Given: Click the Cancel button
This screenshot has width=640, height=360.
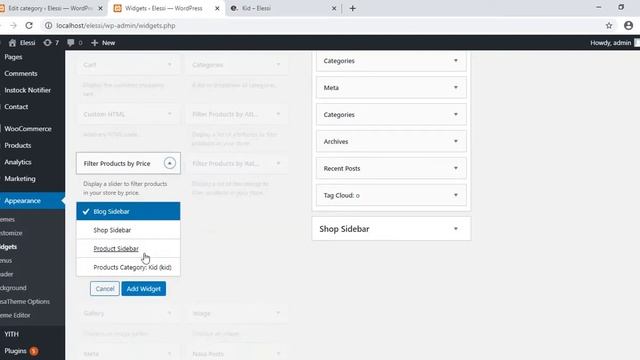Looking at the screenshot, I should click(x=105, y=289).
